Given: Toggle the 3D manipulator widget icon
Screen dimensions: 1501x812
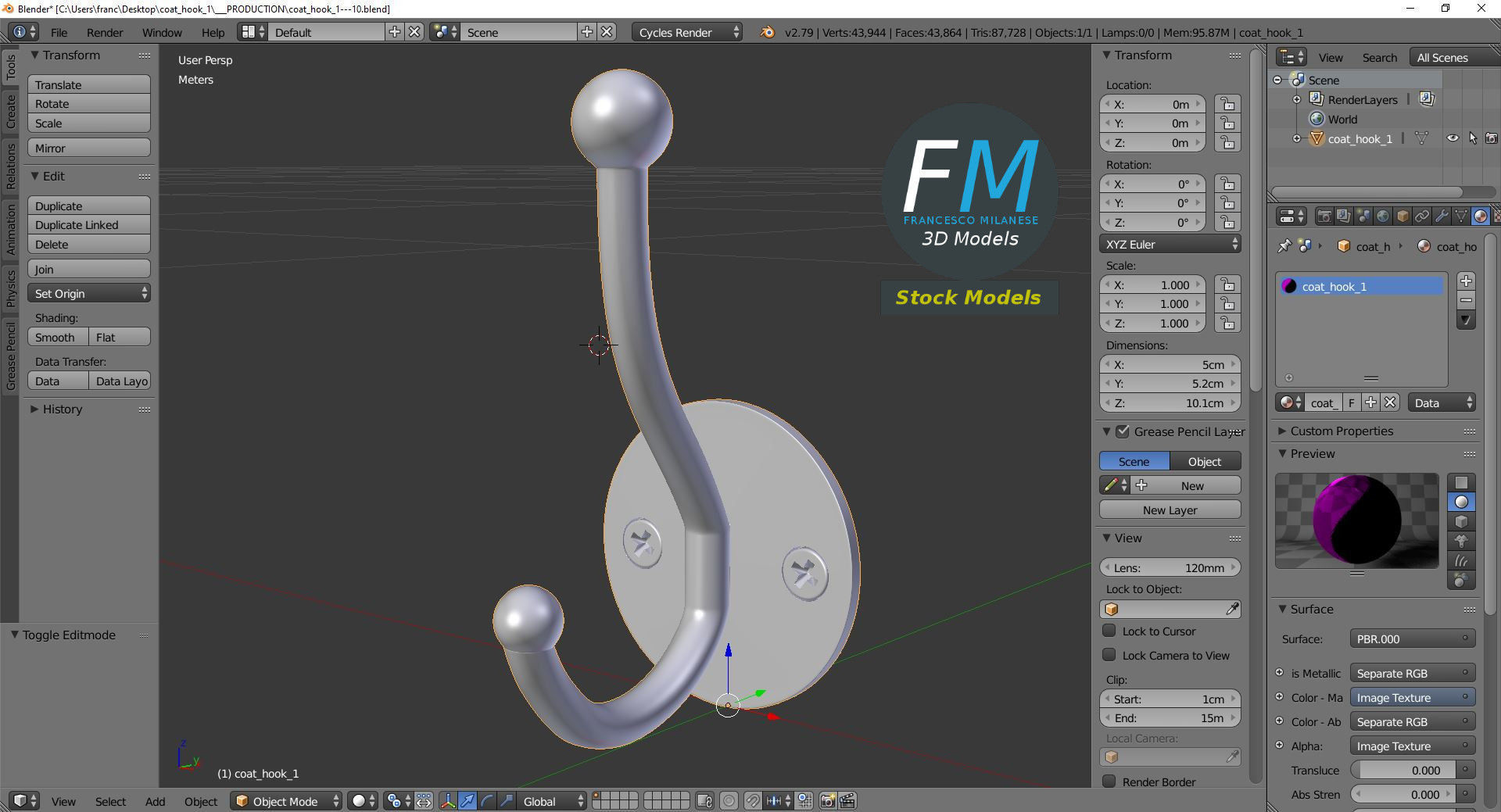Looking at the screenshot, I should pyautogui.click(x=448, y=801).
